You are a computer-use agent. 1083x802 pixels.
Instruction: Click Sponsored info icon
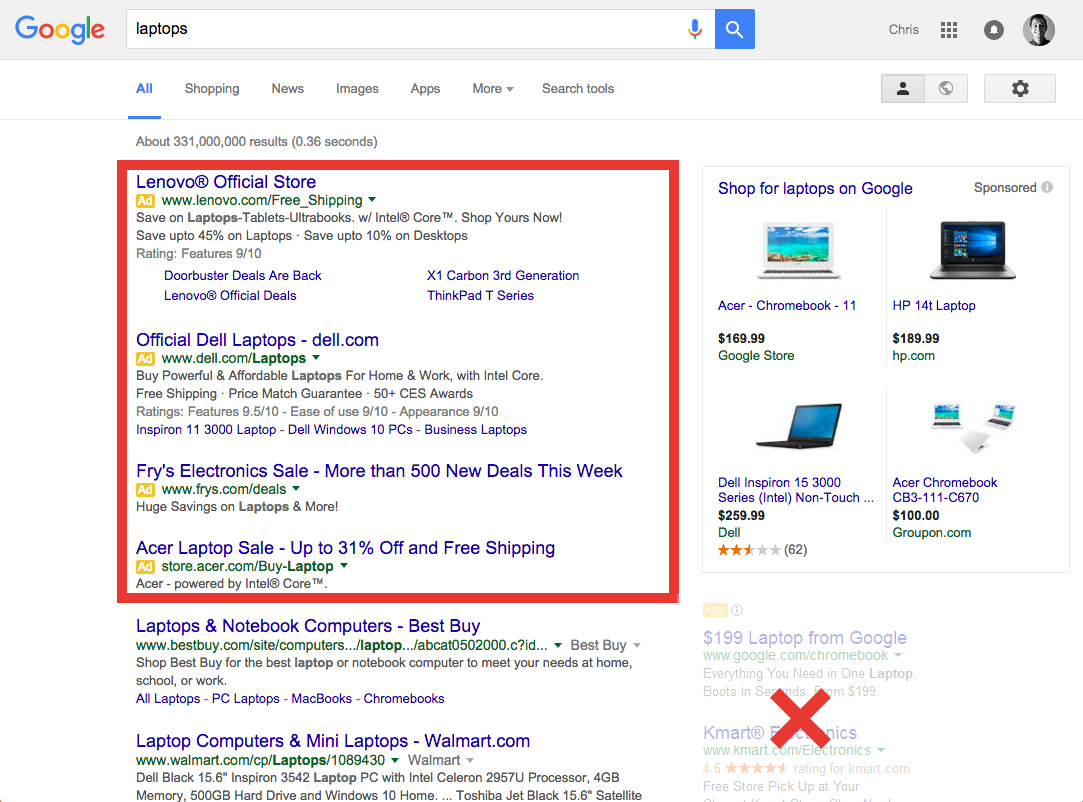[1047, 187]
